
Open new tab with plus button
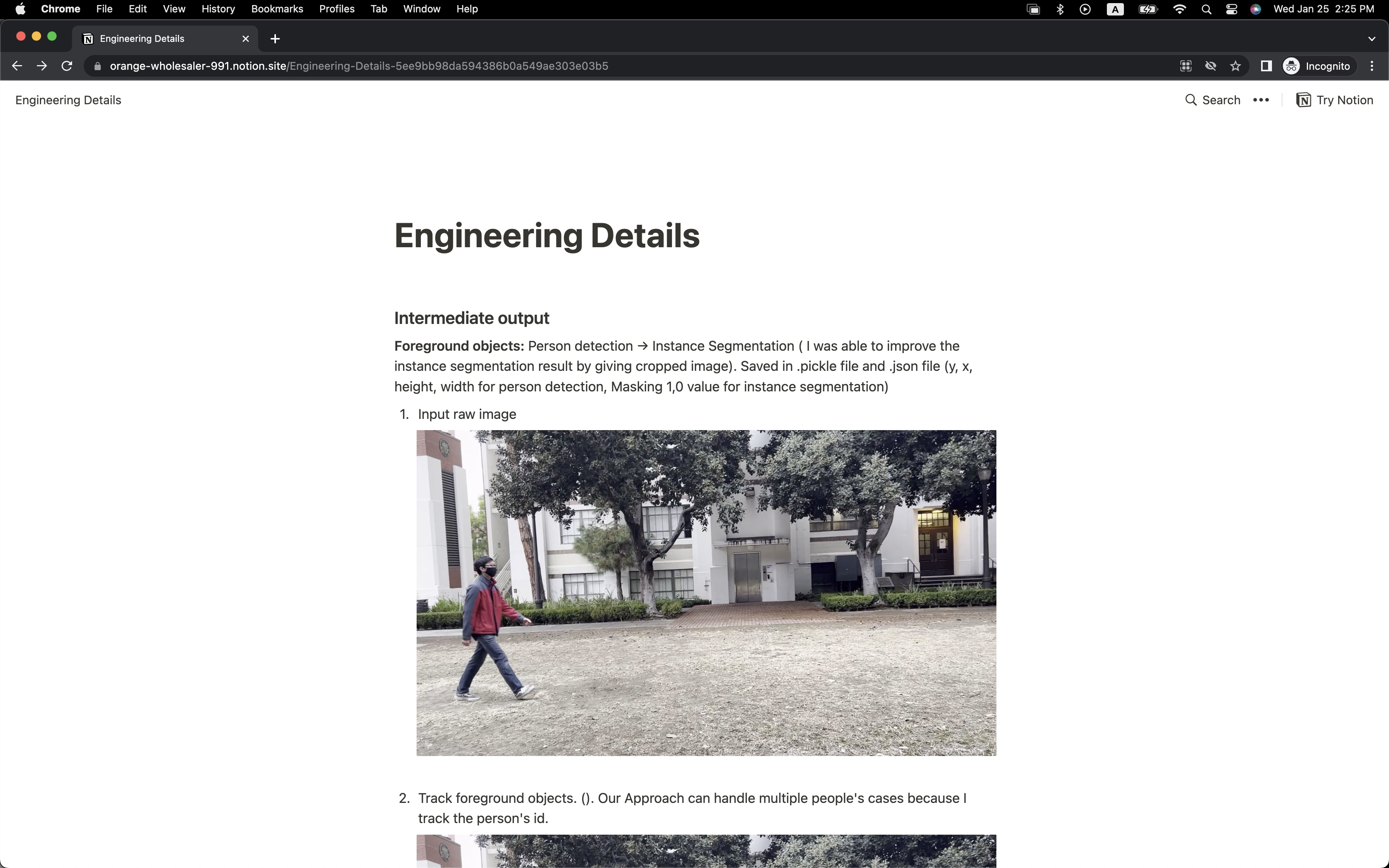[275, 38]
